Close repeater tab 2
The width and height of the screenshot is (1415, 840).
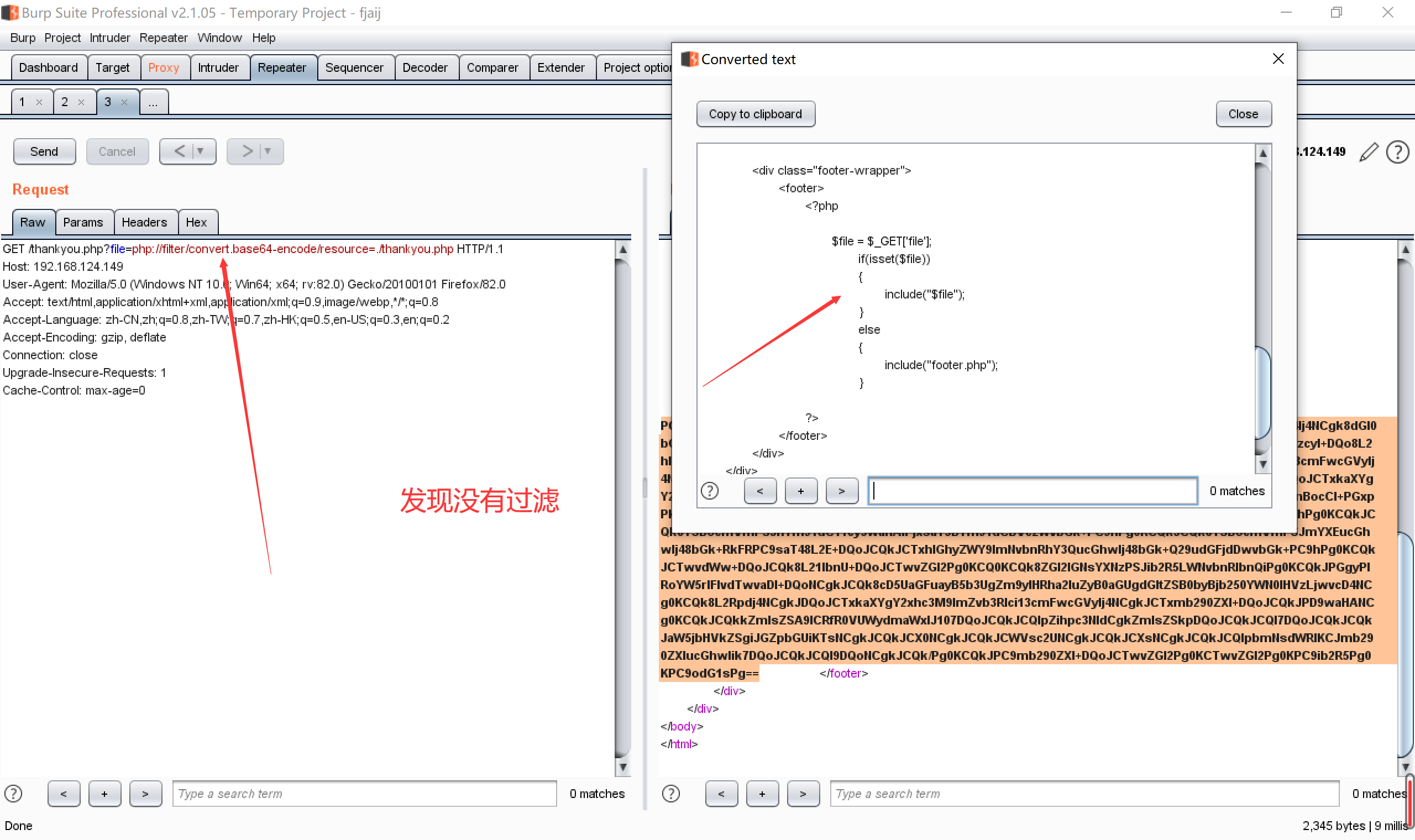81,102
